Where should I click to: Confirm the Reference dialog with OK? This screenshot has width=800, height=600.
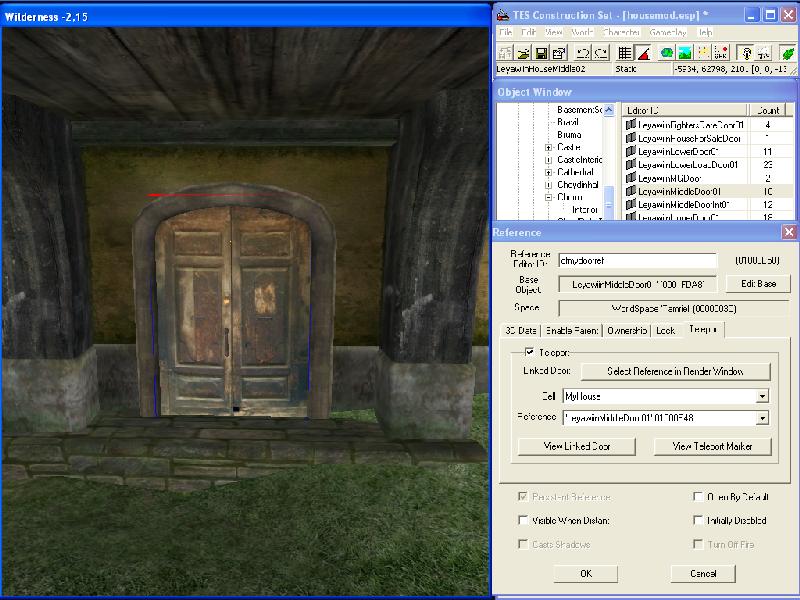coord(586,573)
